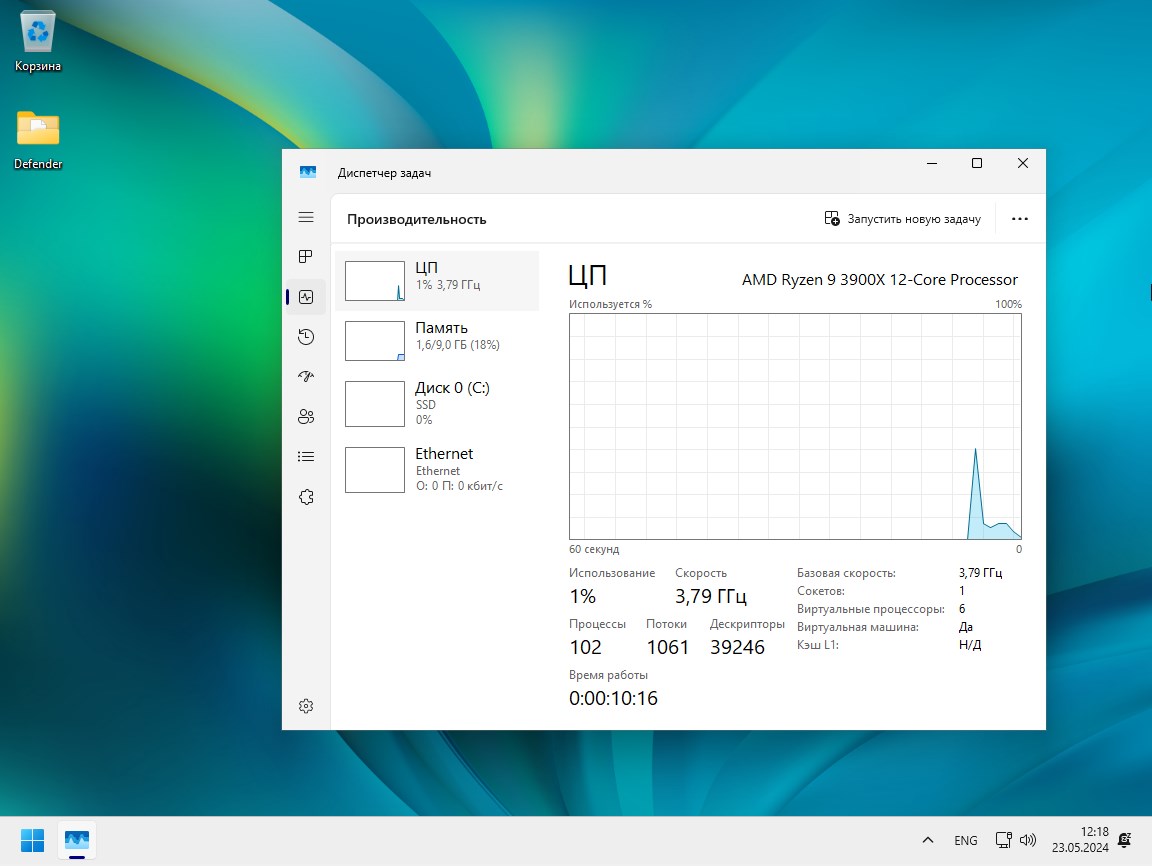This screenshot has height=866, width=1152.
Task: Click the 'Базовая скорость:' label
Action: (x=846, y=573)
